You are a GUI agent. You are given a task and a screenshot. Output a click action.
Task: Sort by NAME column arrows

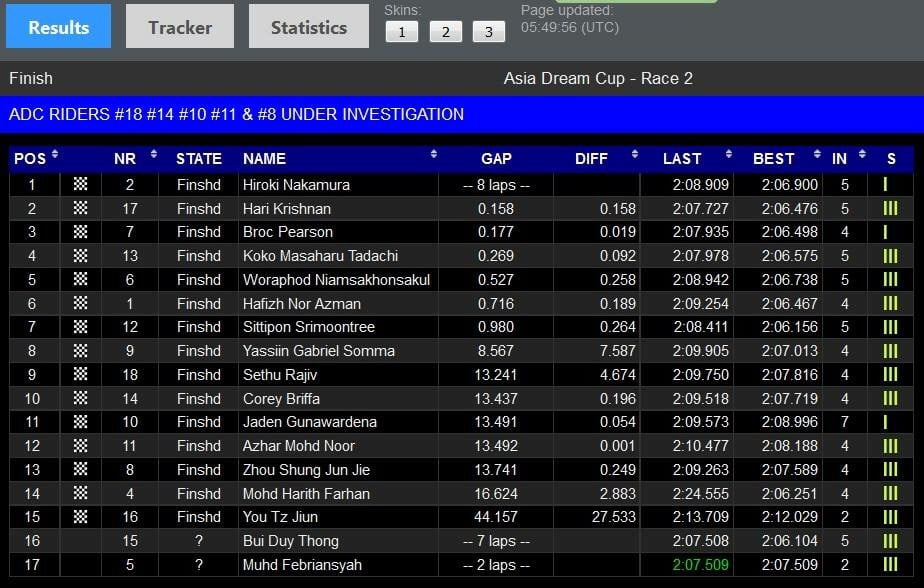tap(433, 155)
